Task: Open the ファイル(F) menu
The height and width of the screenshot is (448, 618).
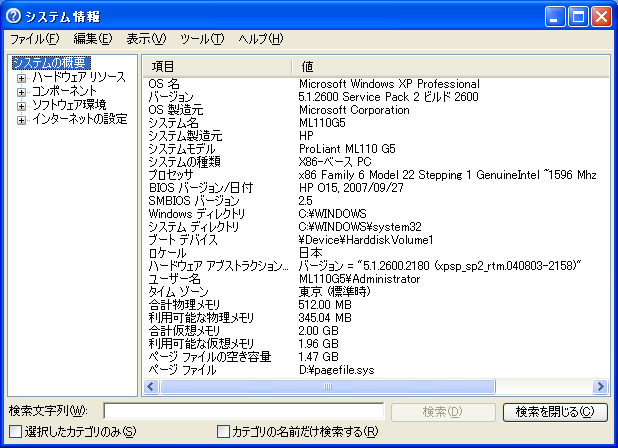Action: (x=35, y=39)
